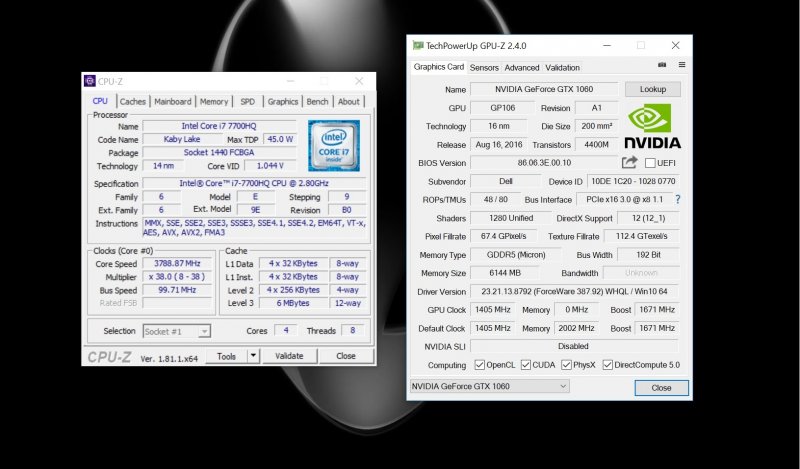
Task: Click the Bus Speed value 99.71 MHz
Action: [x=177, y=290]
